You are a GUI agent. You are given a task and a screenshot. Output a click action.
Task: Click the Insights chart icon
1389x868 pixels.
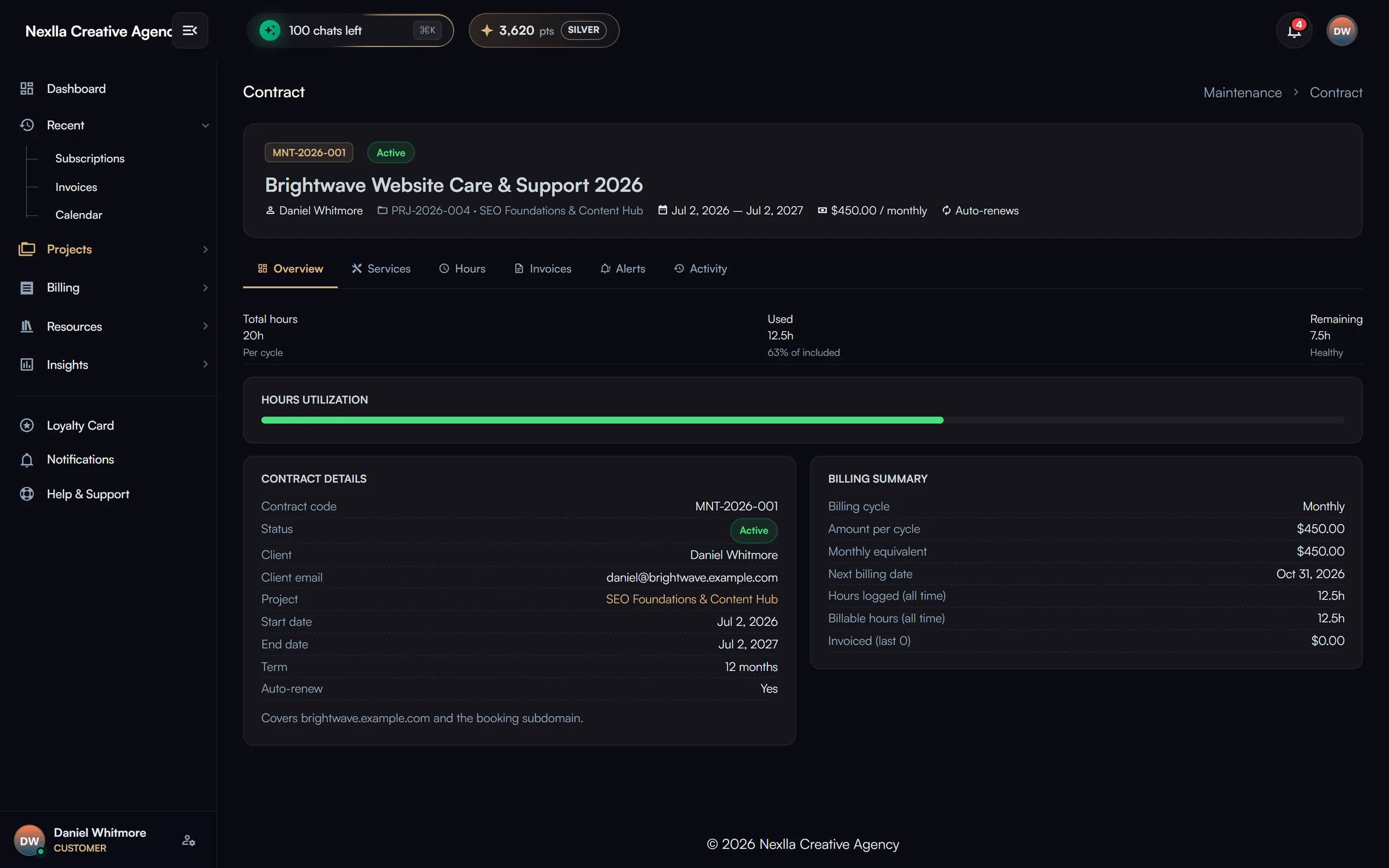pyautogui.click(x=27, y=365)
